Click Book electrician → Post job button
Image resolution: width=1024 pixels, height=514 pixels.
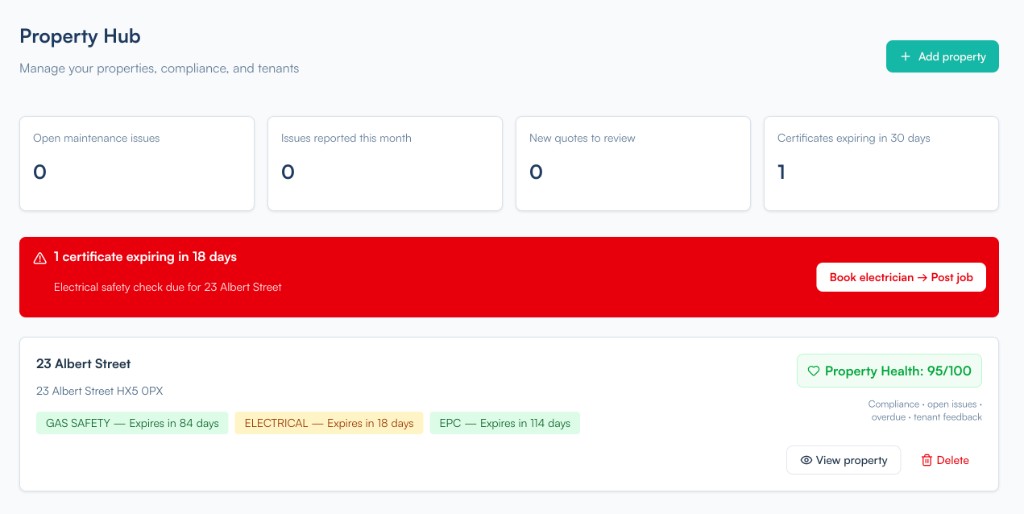[900, 277]
